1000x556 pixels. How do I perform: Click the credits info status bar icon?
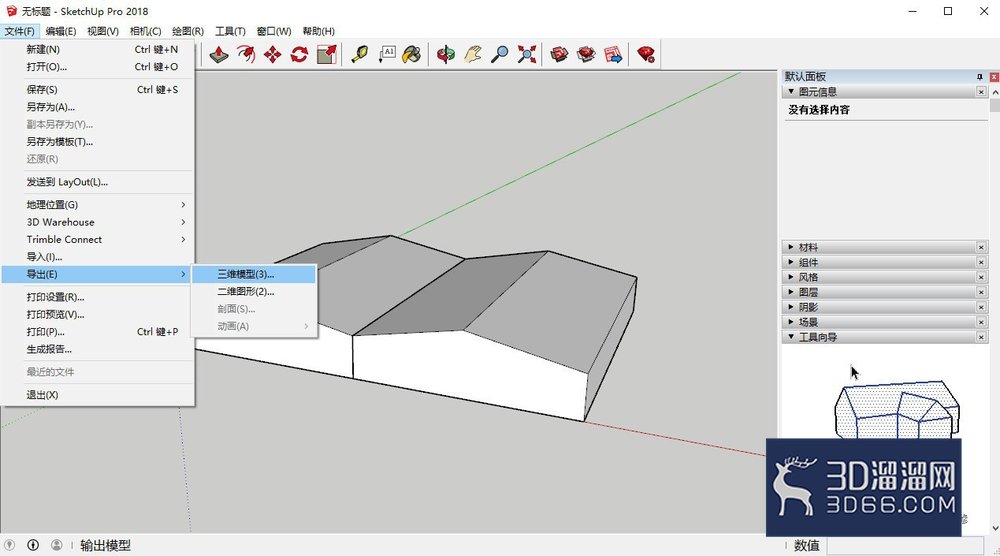33,545
